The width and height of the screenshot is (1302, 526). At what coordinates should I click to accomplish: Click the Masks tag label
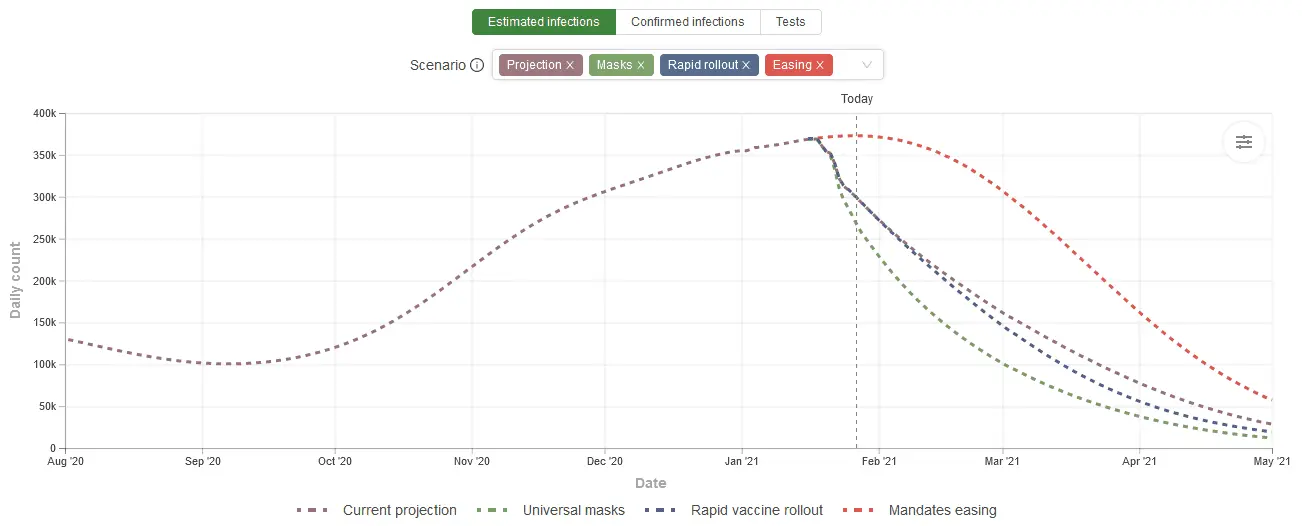point(614,65)
